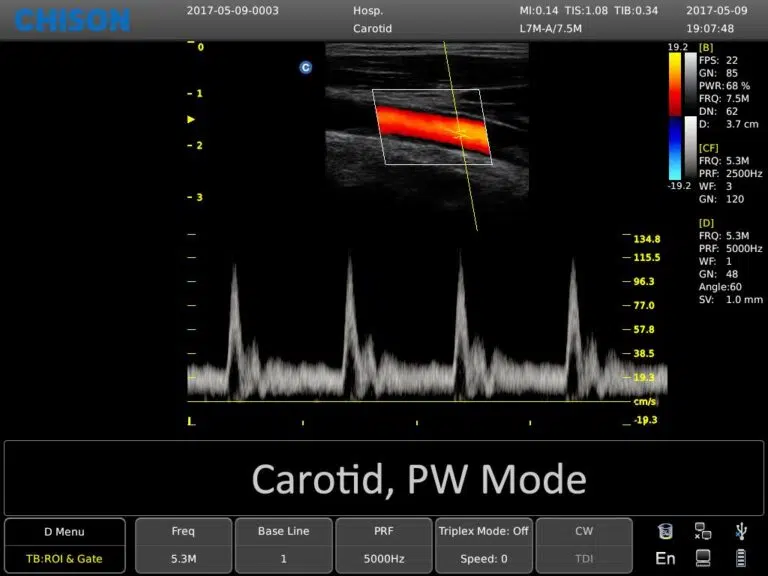Click the computer monitor icon
Image resolution: width=768 pixels, height=576 pixels.
coord(703,558)
